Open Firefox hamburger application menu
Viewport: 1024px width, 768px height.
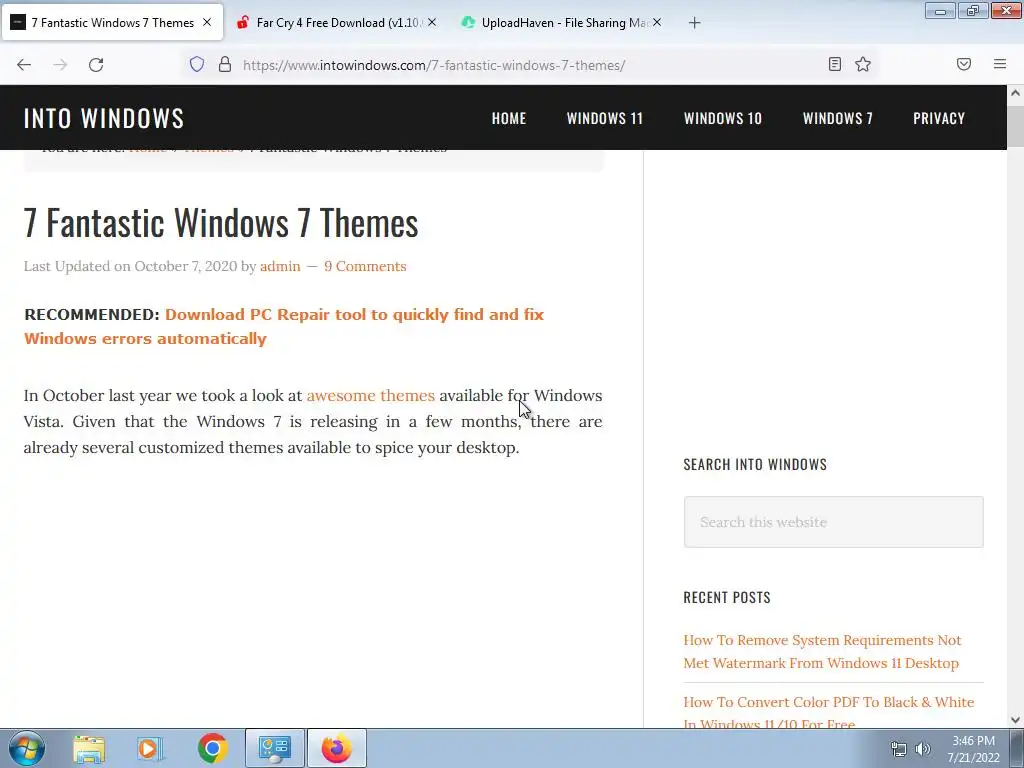point(1000,64)
